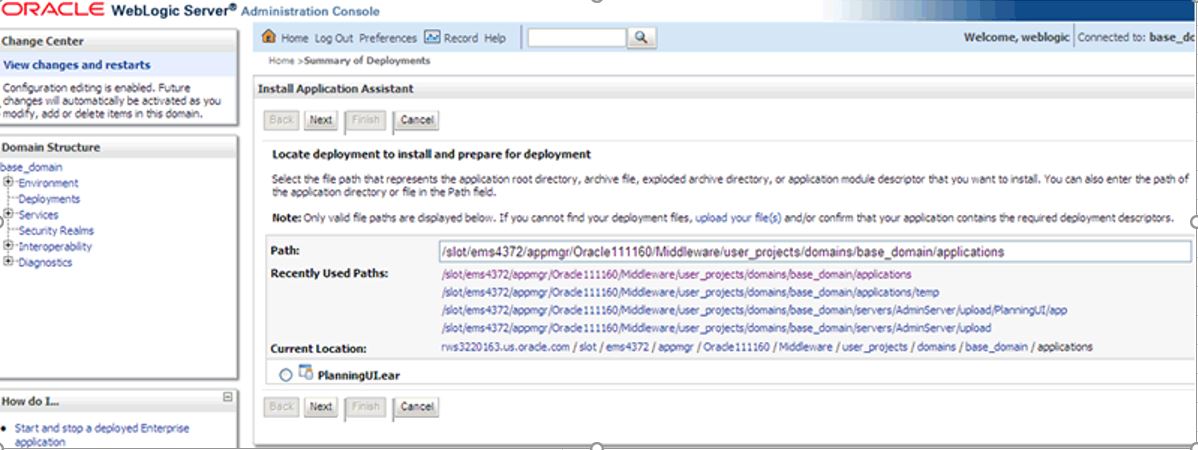1198x450 pixels.
Task: Open Help from the toolbar
Action: (x=495, y=38)
